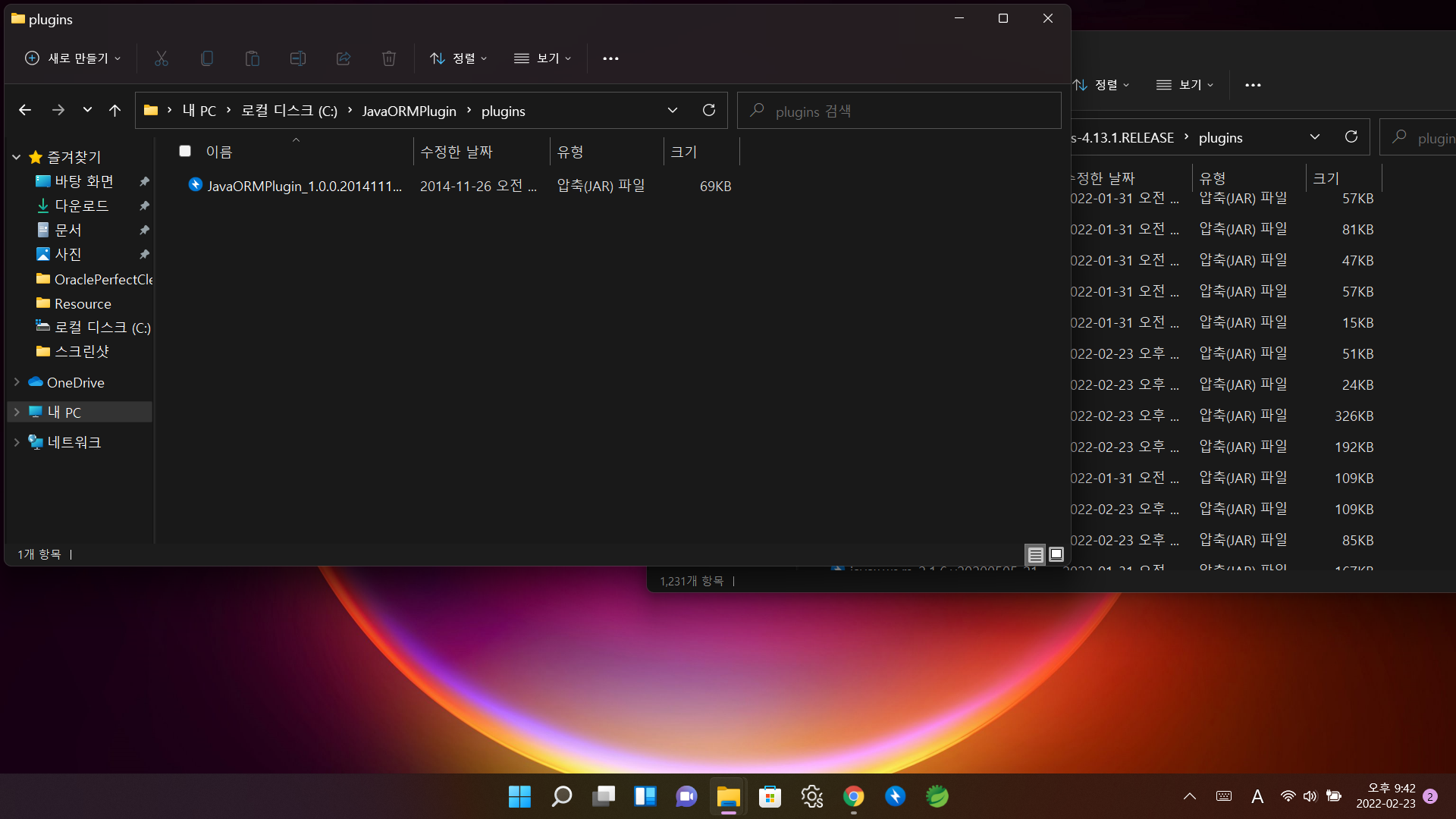The width and height of the screenshot is (1456, 819).
Task: Open the 정렬 sort dropdown
Action: click(459, 58)
